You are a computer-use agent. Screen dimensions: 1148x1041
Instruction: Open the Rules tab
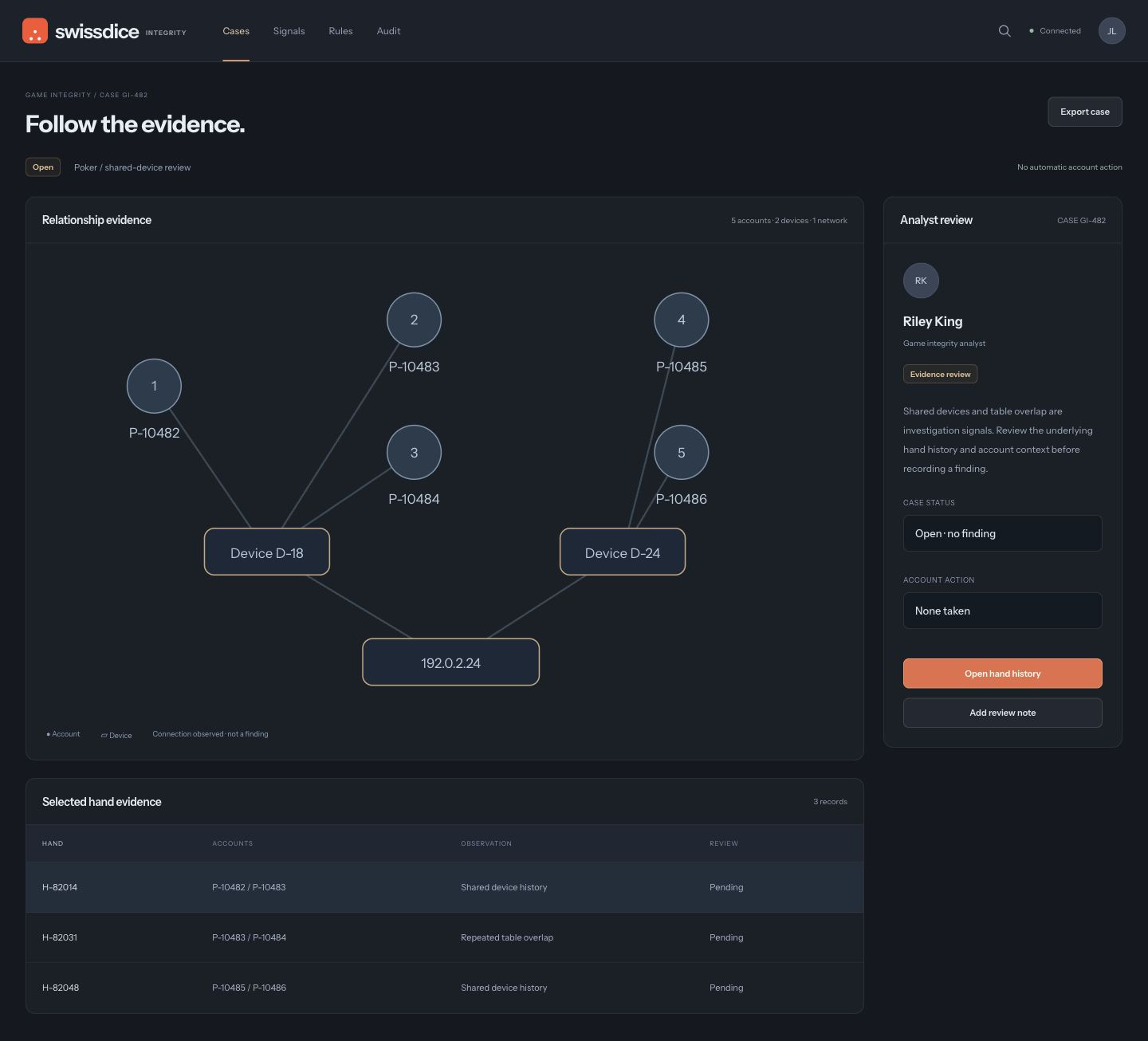coord(340,31)
